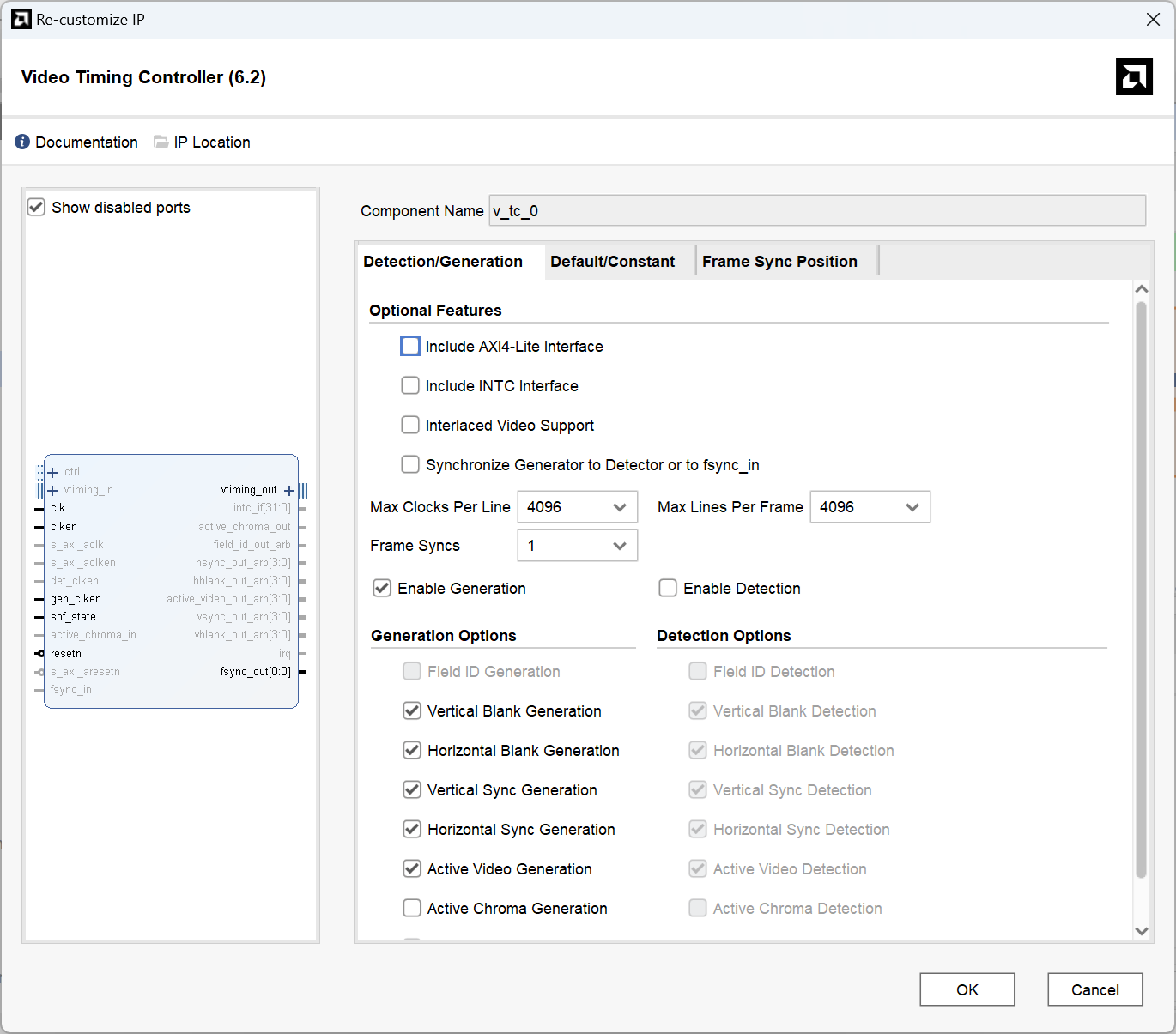1176x1034 pixels.
Task: Toggle Horizontal Blank Generation
Action: click(412, 750)
